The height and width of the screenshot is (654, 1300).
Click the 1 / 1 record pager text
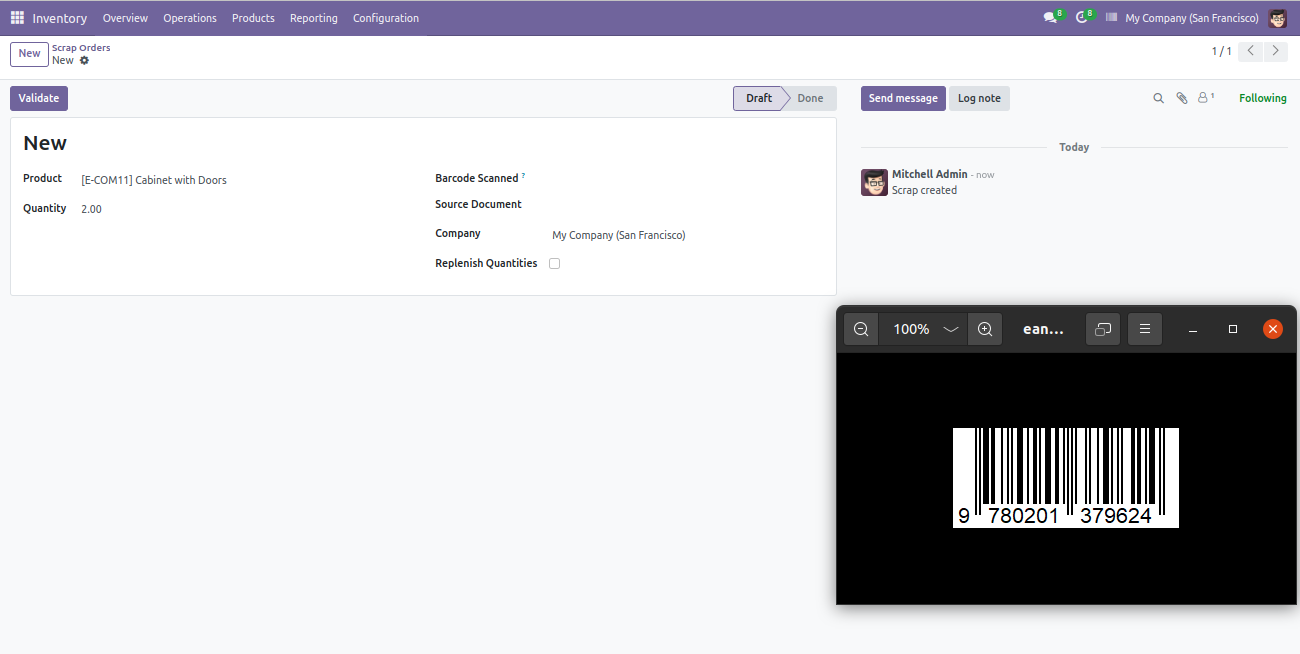(x=1222, y=51)
